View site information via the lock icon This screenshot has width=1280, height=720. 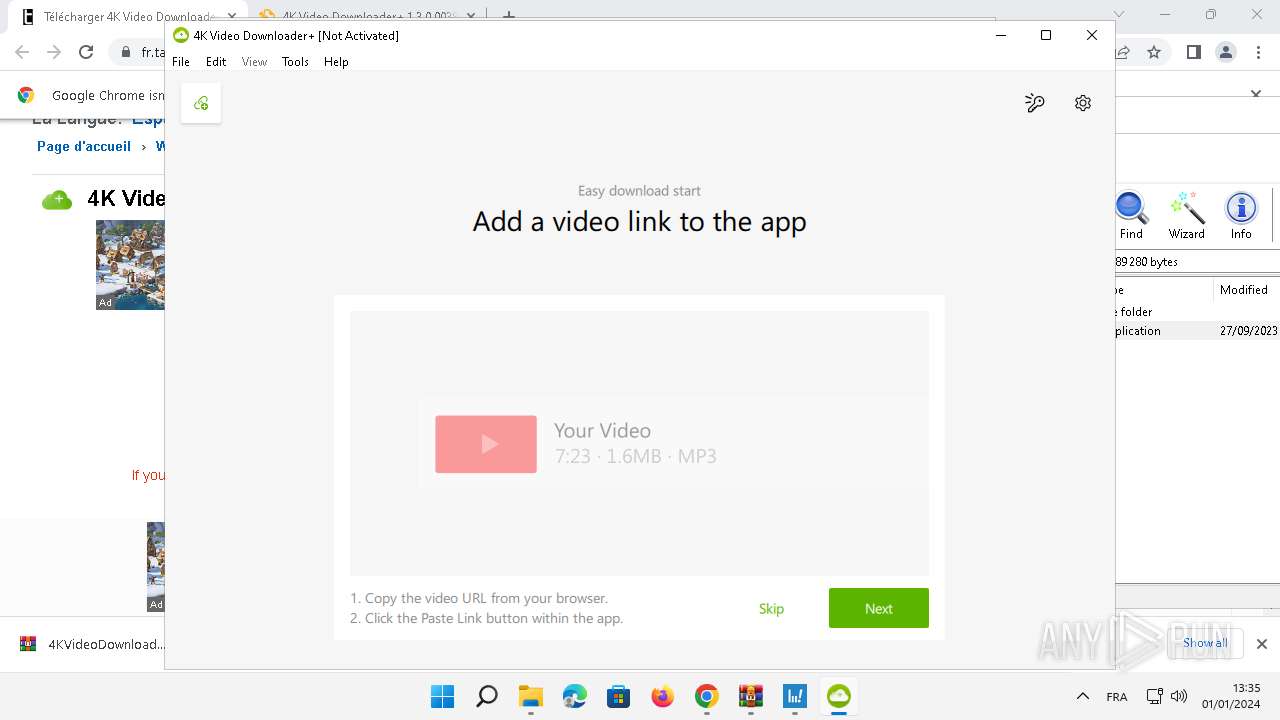point(126,52)
